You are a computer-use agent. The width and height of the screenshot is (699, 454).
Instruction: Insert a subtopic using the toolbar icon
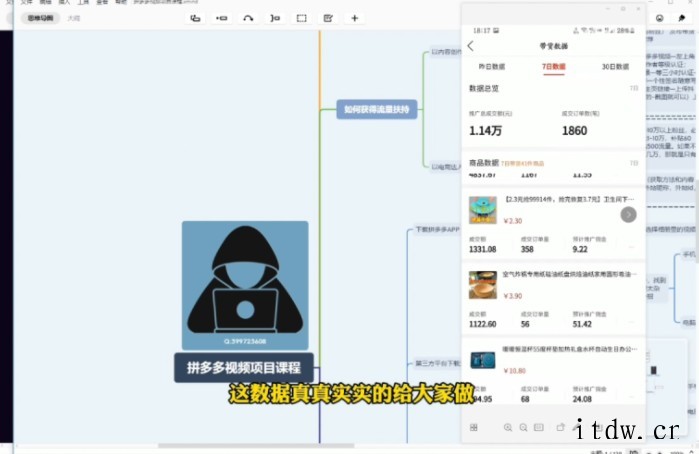pyautogui.click(x=222, y=18)
